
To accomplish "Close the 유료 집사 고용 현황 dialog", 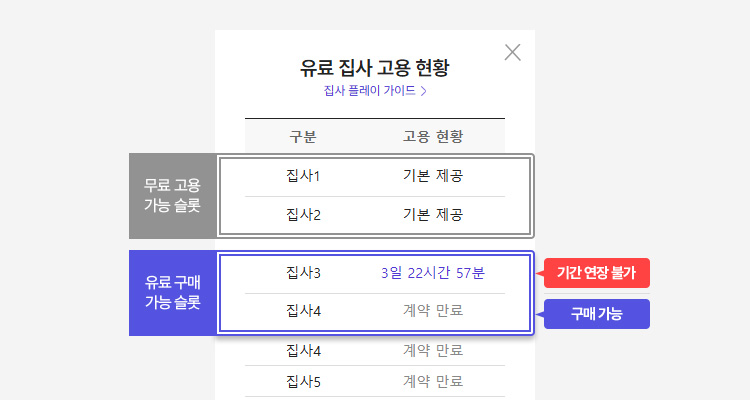I will coord(512,52).
